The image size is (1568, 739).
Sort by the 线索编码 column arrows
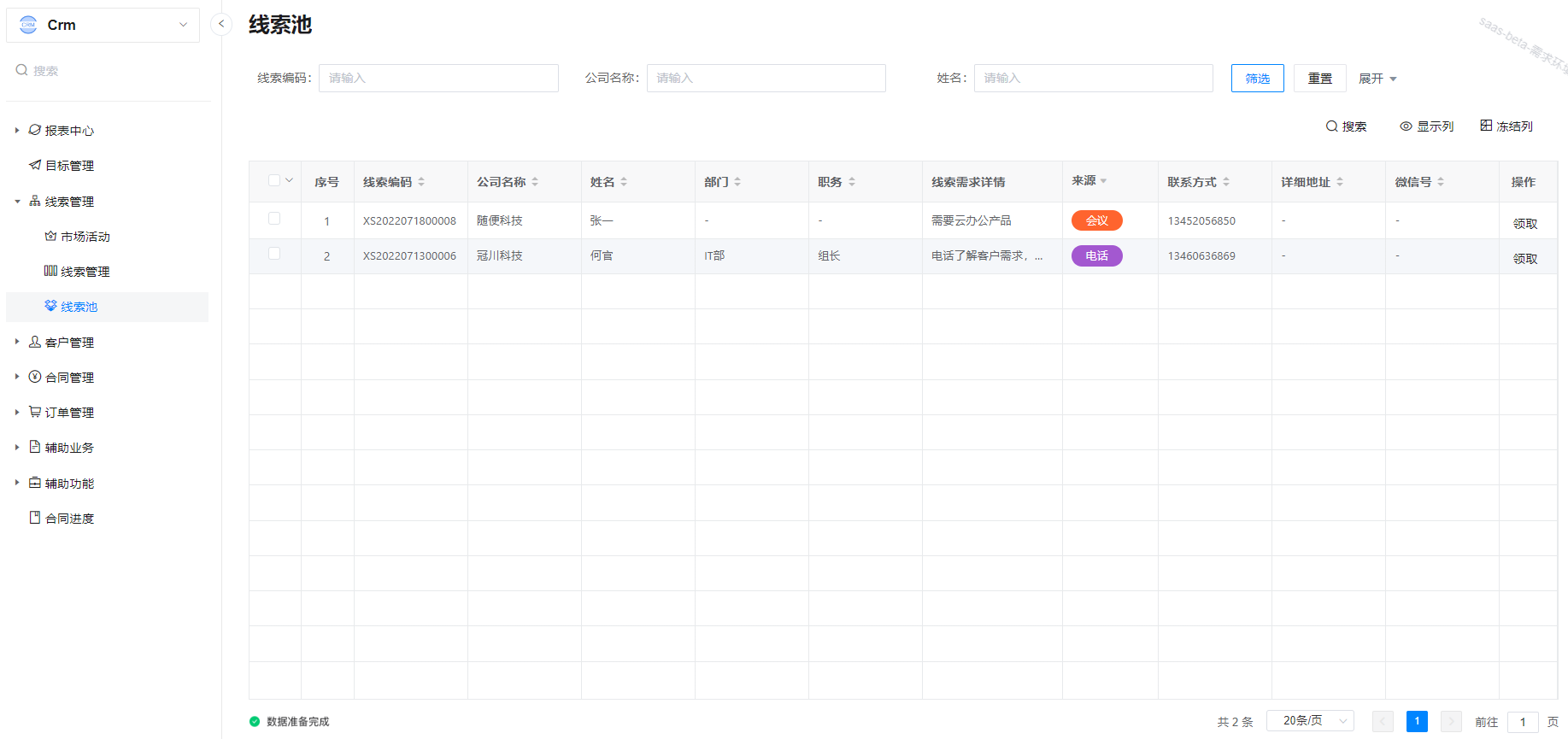coord(421,182)
